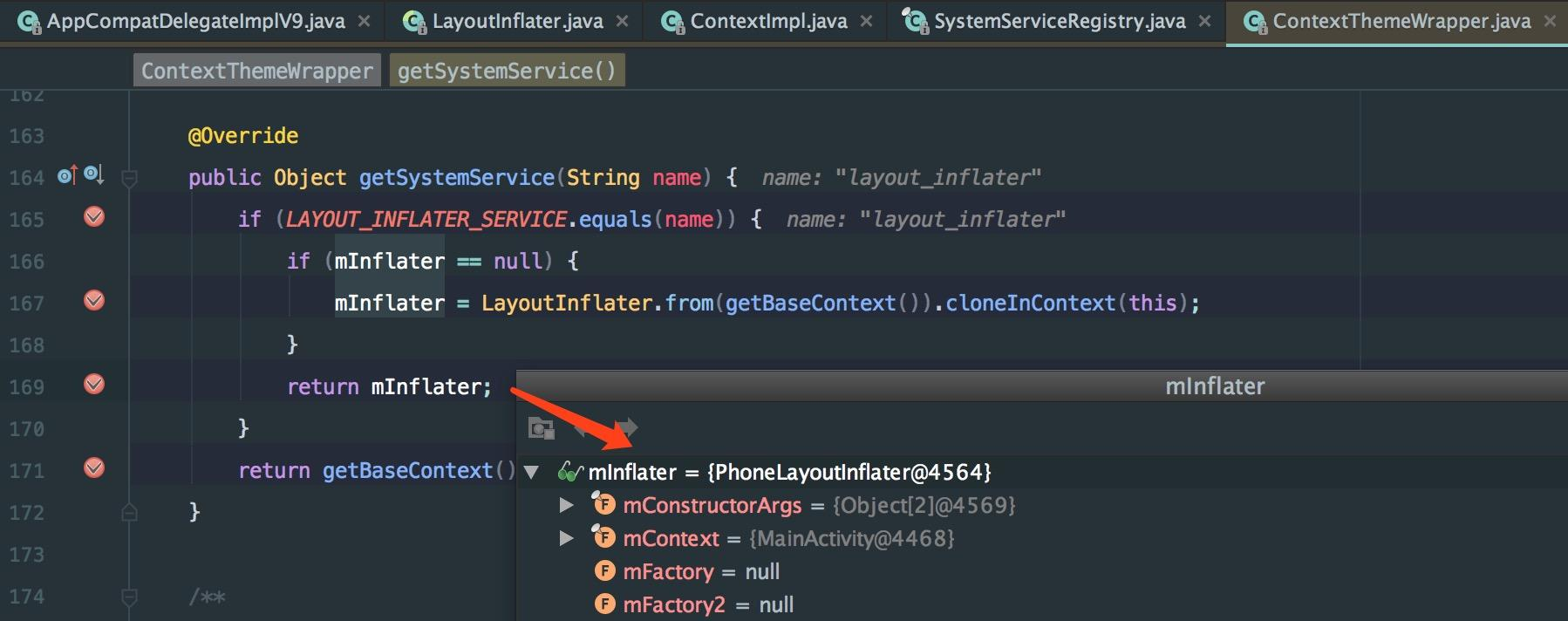Click the field icon next to mConstructorArgs
The width and height of the screenshot is (1568, 621).
(x=603, y=503)
